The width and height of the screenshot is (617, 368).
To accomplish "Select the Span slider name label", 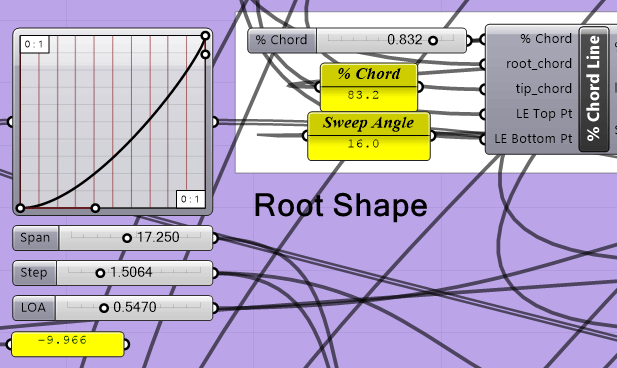I will pos(35,238).
